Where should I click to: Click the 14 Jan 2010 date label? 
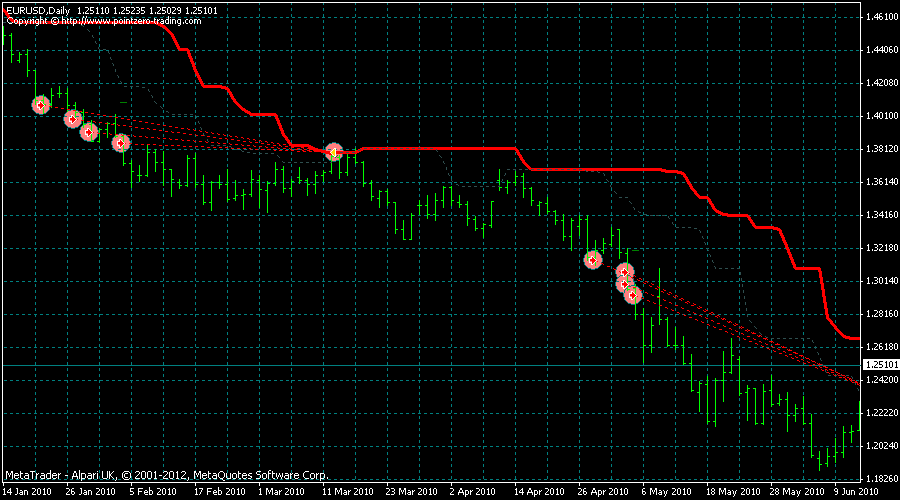click(27, 492)
